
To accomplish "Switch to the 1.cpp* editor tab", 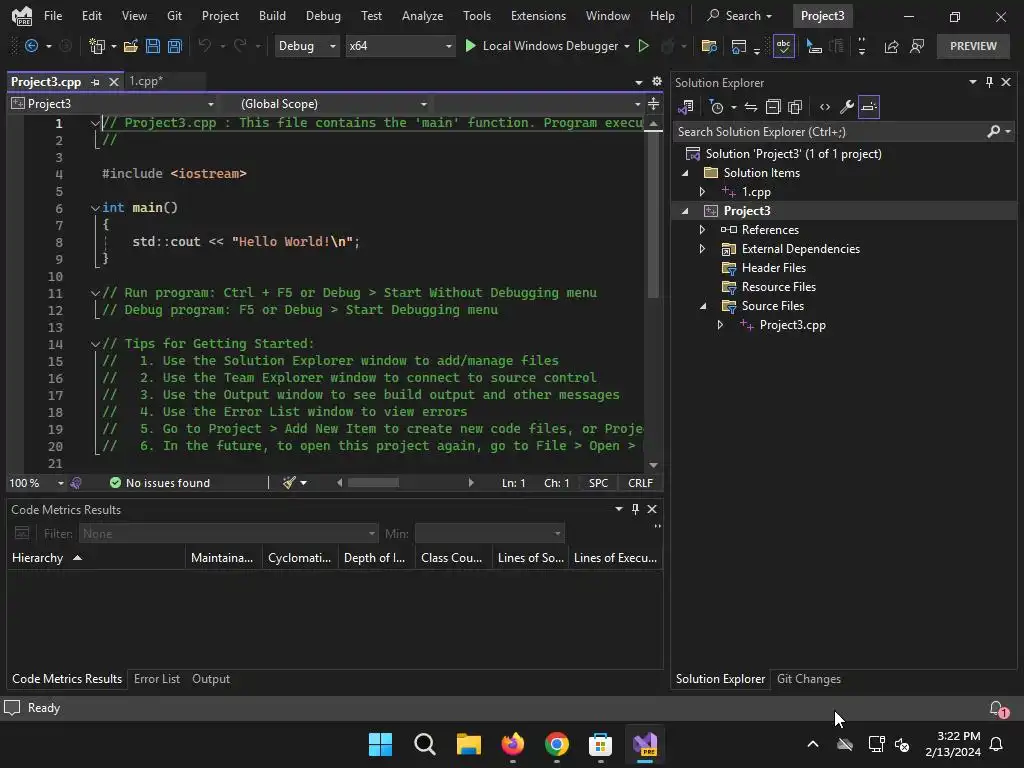I will (146, 82).
